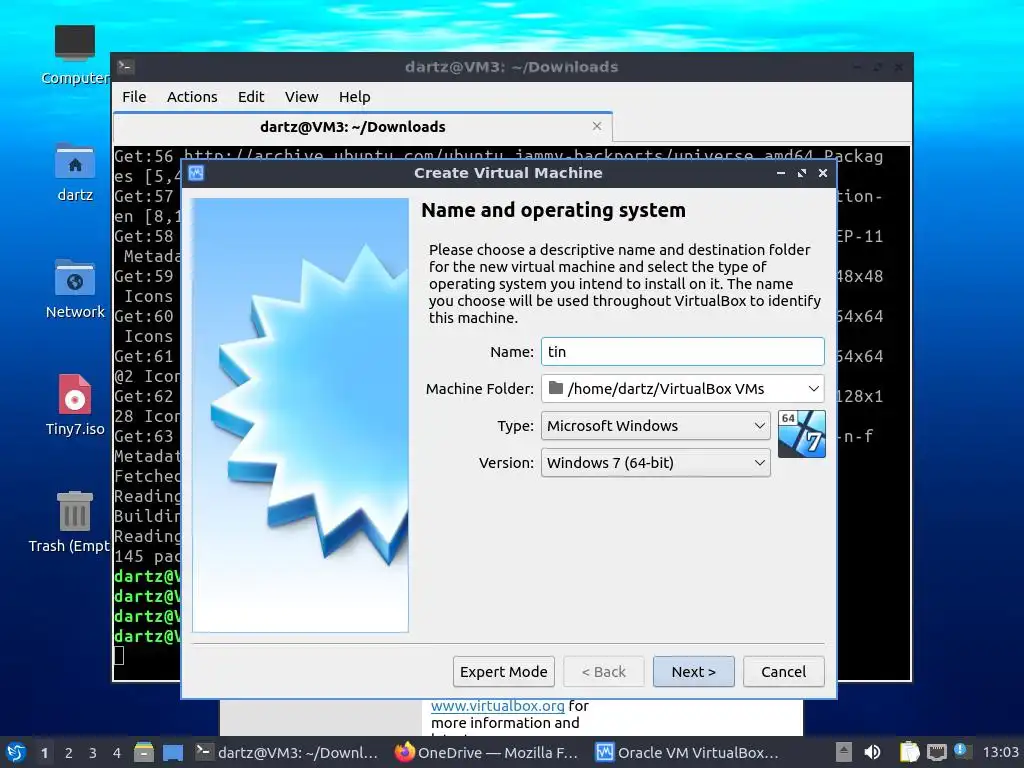Close the Create Virtual Machine dialog window
Image resolution: width=1024 pixels, height=768 pixels.
point(823,173)
